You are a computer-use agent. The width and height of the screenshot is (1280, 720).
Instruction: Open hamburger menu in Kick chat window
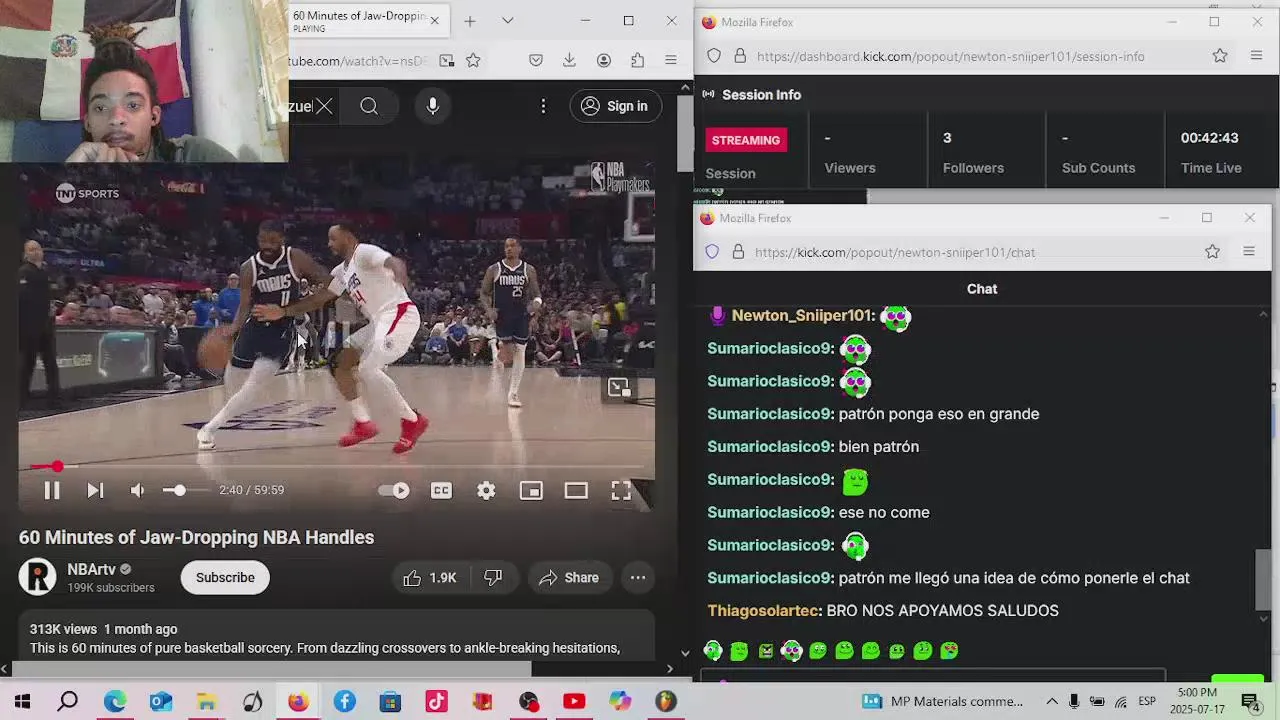[x=1248, y=252]
